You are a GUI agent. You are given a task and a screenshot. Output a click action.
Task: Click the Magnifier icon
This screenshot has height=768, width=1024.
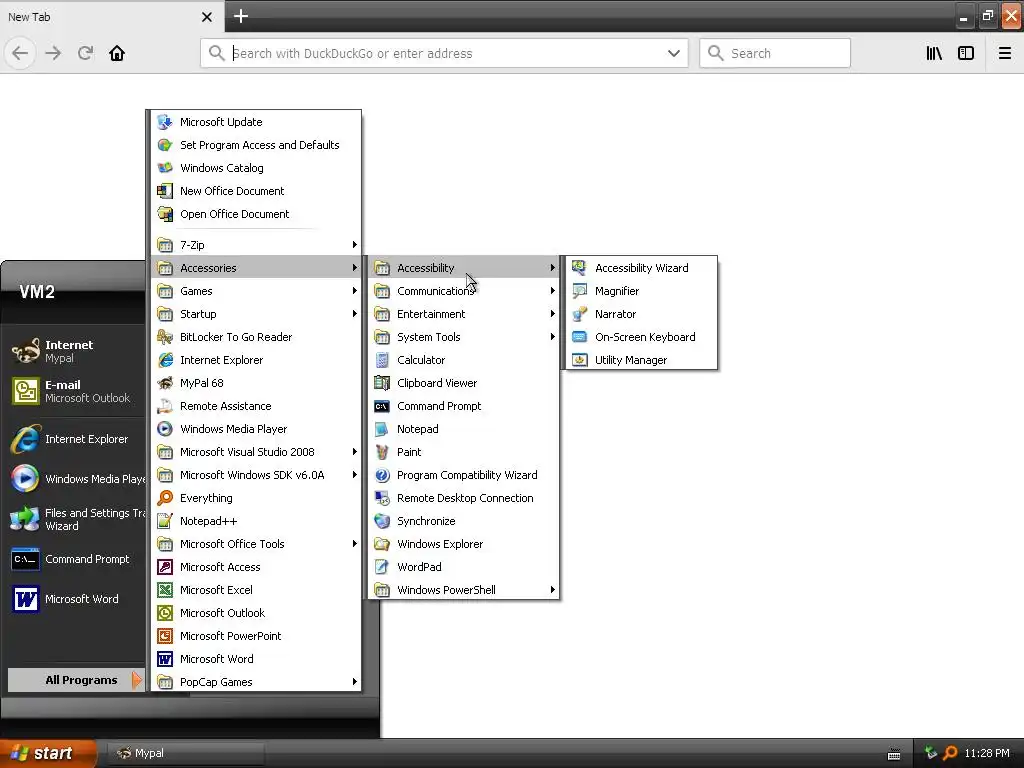pyautogui.click(x=579, y=291)
